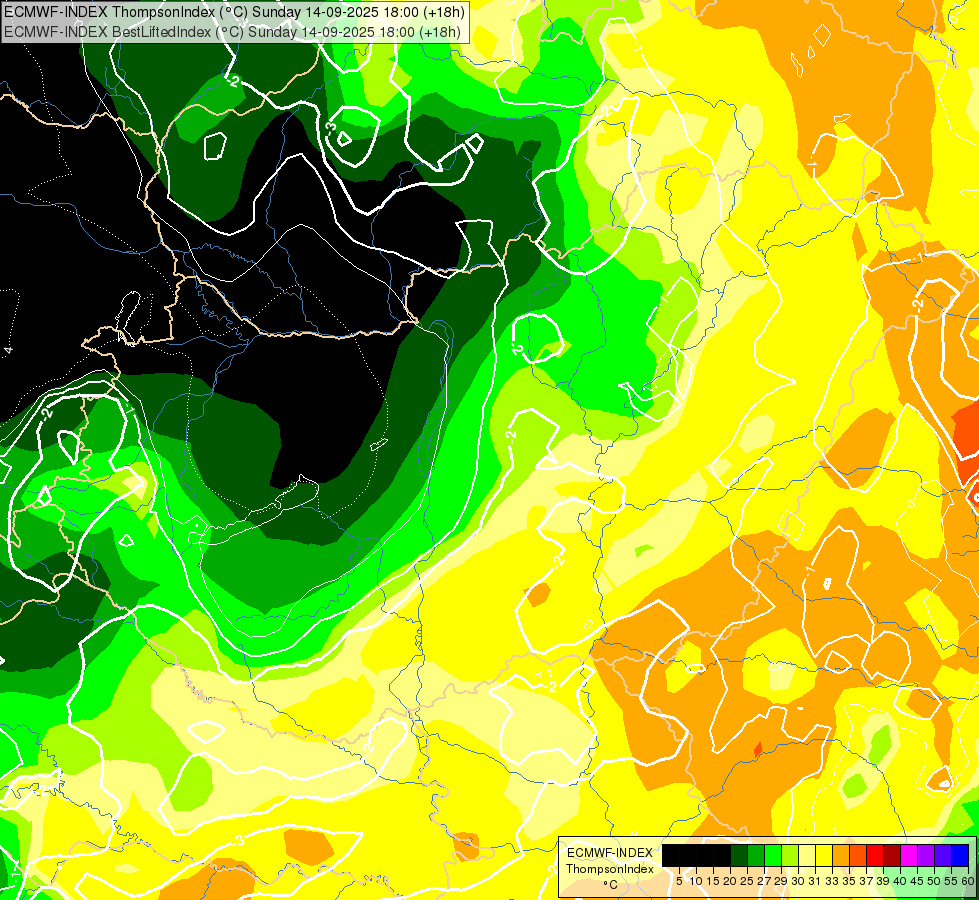Click the legend tick value '30'
Viewport: 979px width, 900px height.
(799, 881)
